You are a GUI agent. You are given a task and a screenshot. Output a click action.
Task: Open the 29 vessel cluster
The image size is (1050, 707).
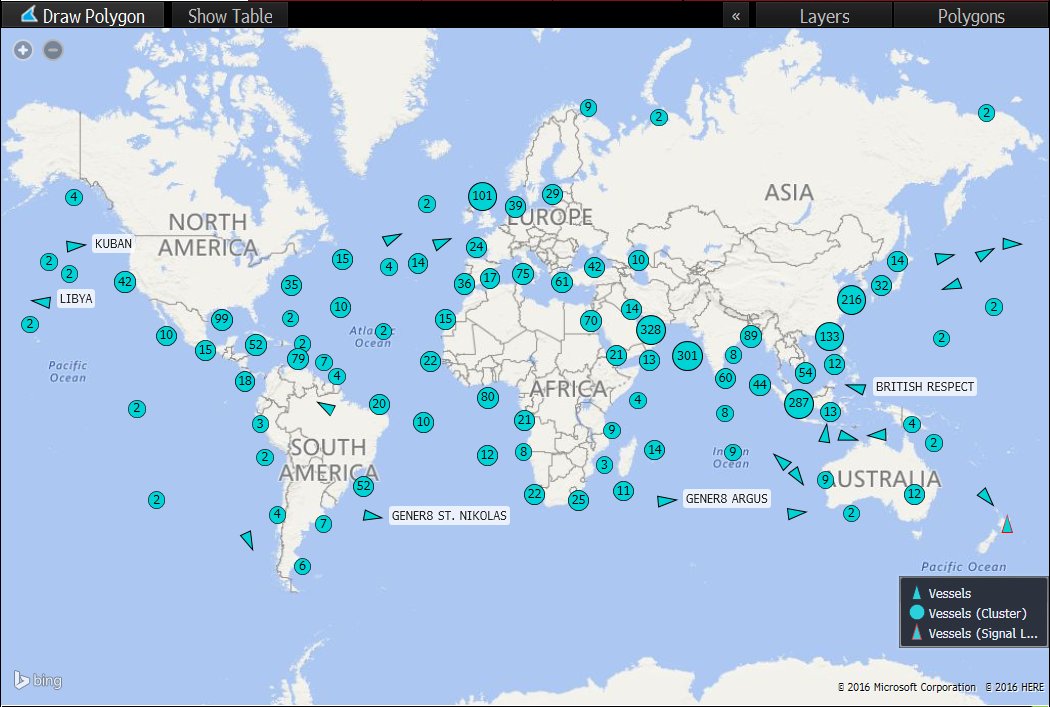[x=552, y=194]
